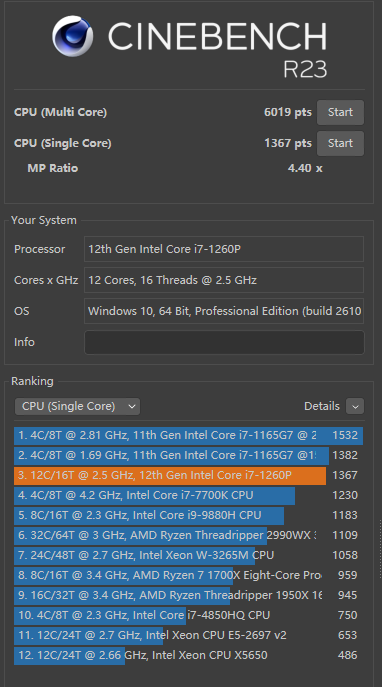Screen dimensions: 382x687
Task: Select the Ryzen 7 1700X ranking entry
Action: 188,575
